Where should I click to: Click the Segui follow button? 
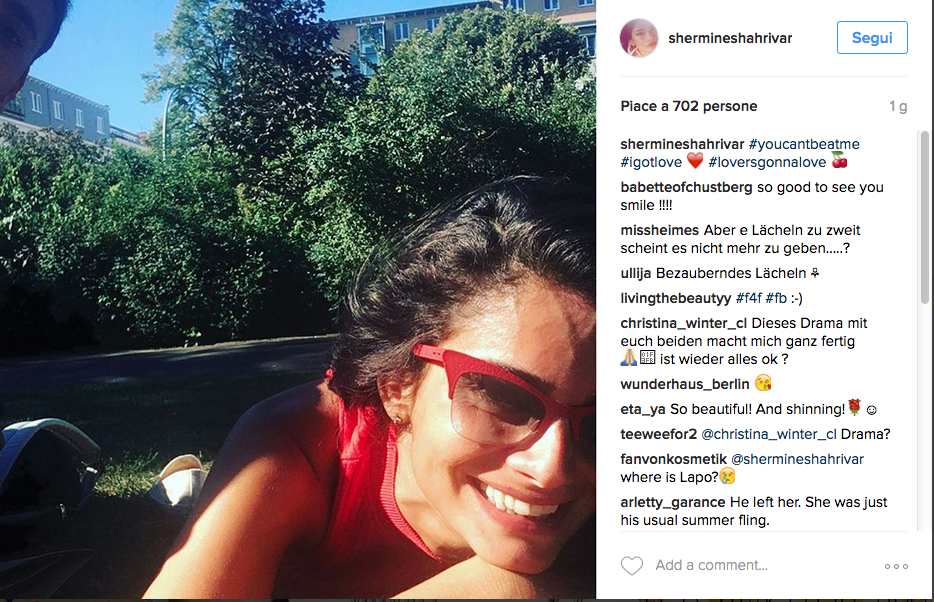[872, 38]
